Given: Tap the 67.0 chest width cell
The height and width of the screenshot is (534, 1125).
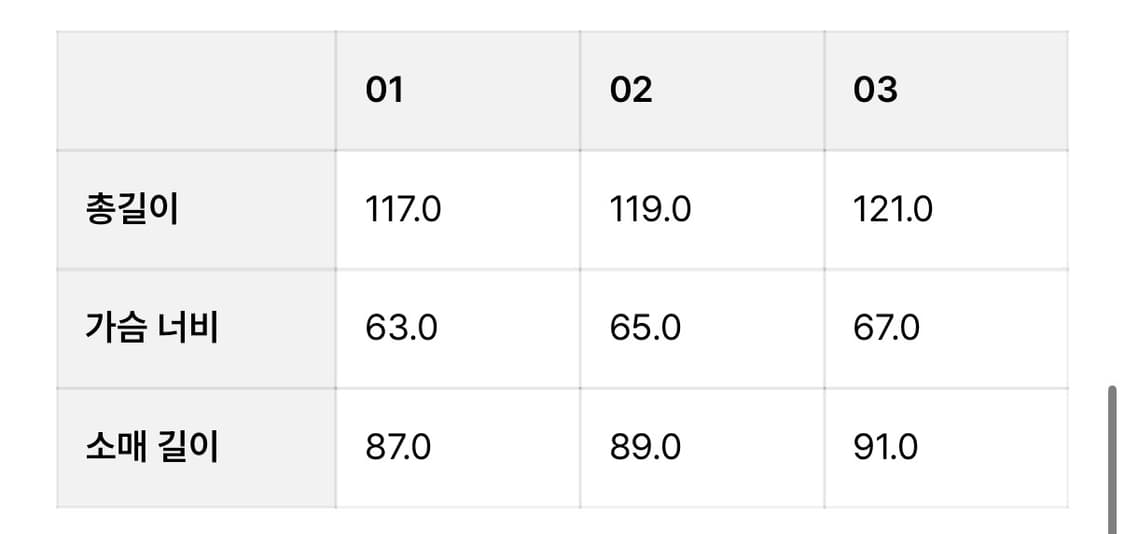Looking at the screenshot, I should click(x=887, y=328).
